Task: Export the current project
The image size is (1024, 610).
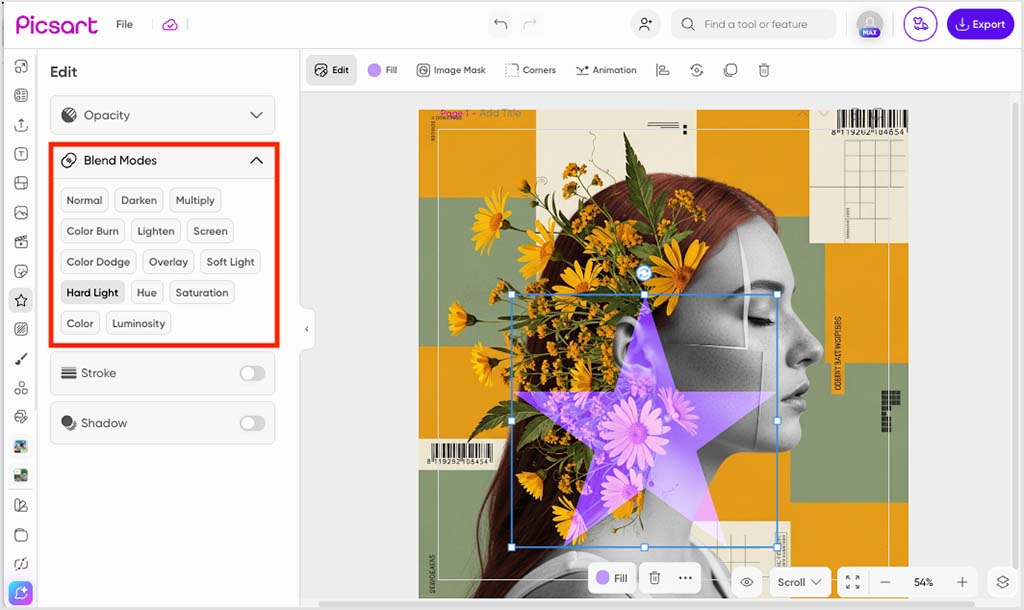Action: pyautogui.click(x=980, y=23)
